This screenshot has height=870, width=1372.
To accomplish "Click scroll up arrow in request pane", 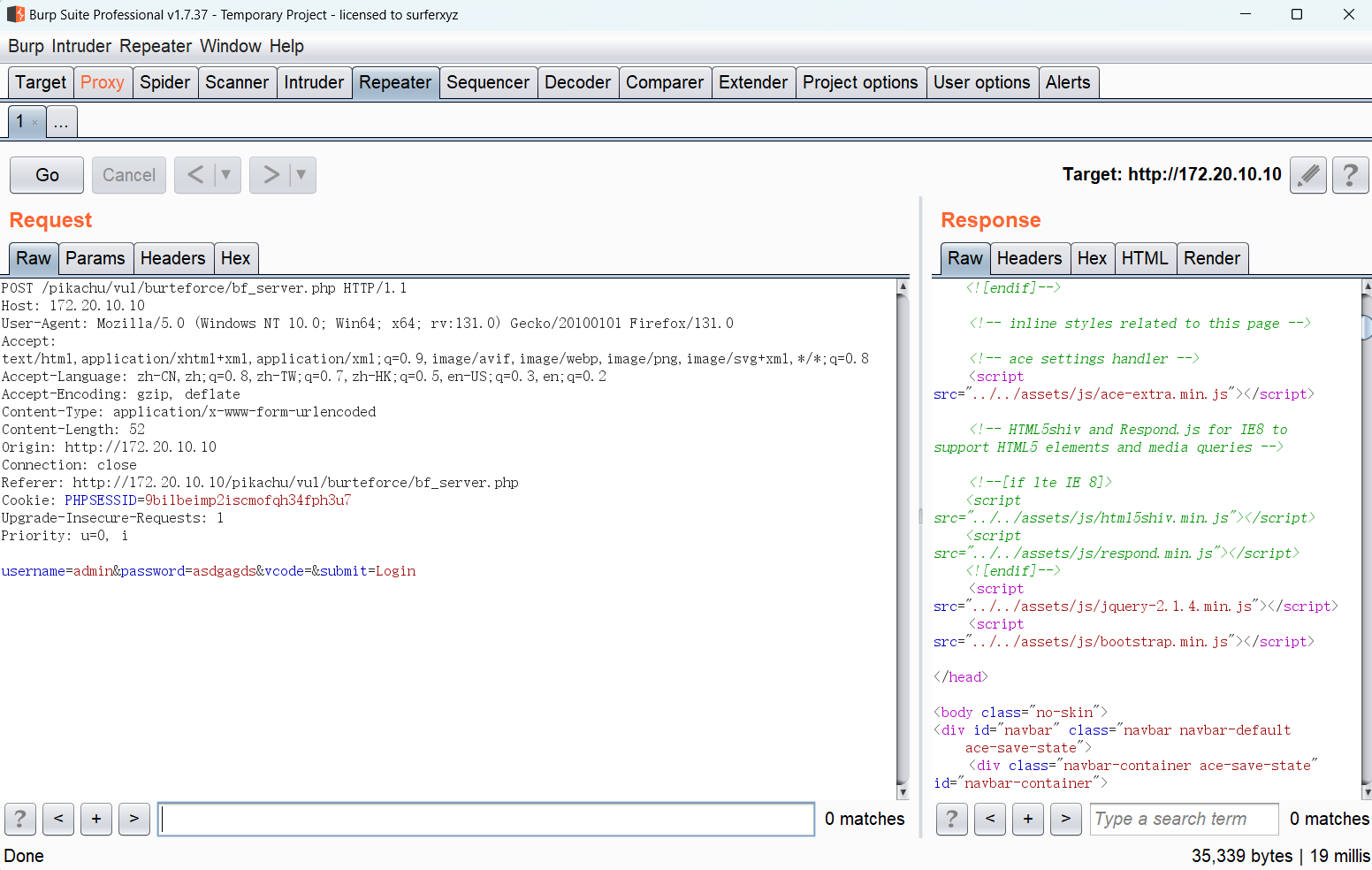I will [903, 286].
